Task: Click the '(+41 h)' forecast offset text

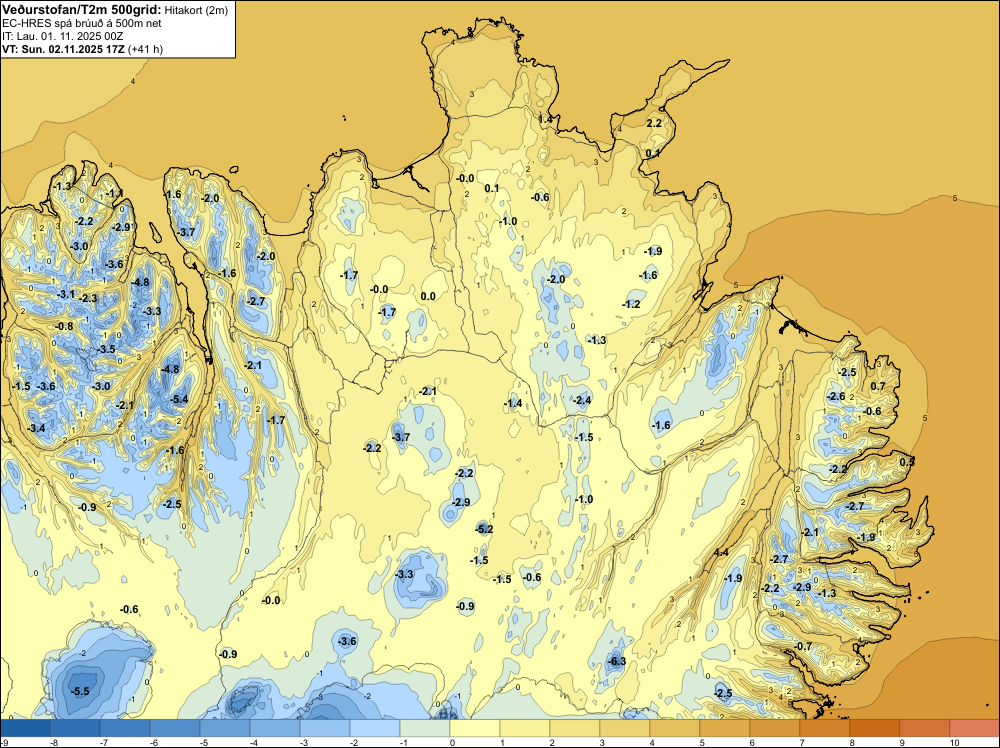Action: [145, 49]
